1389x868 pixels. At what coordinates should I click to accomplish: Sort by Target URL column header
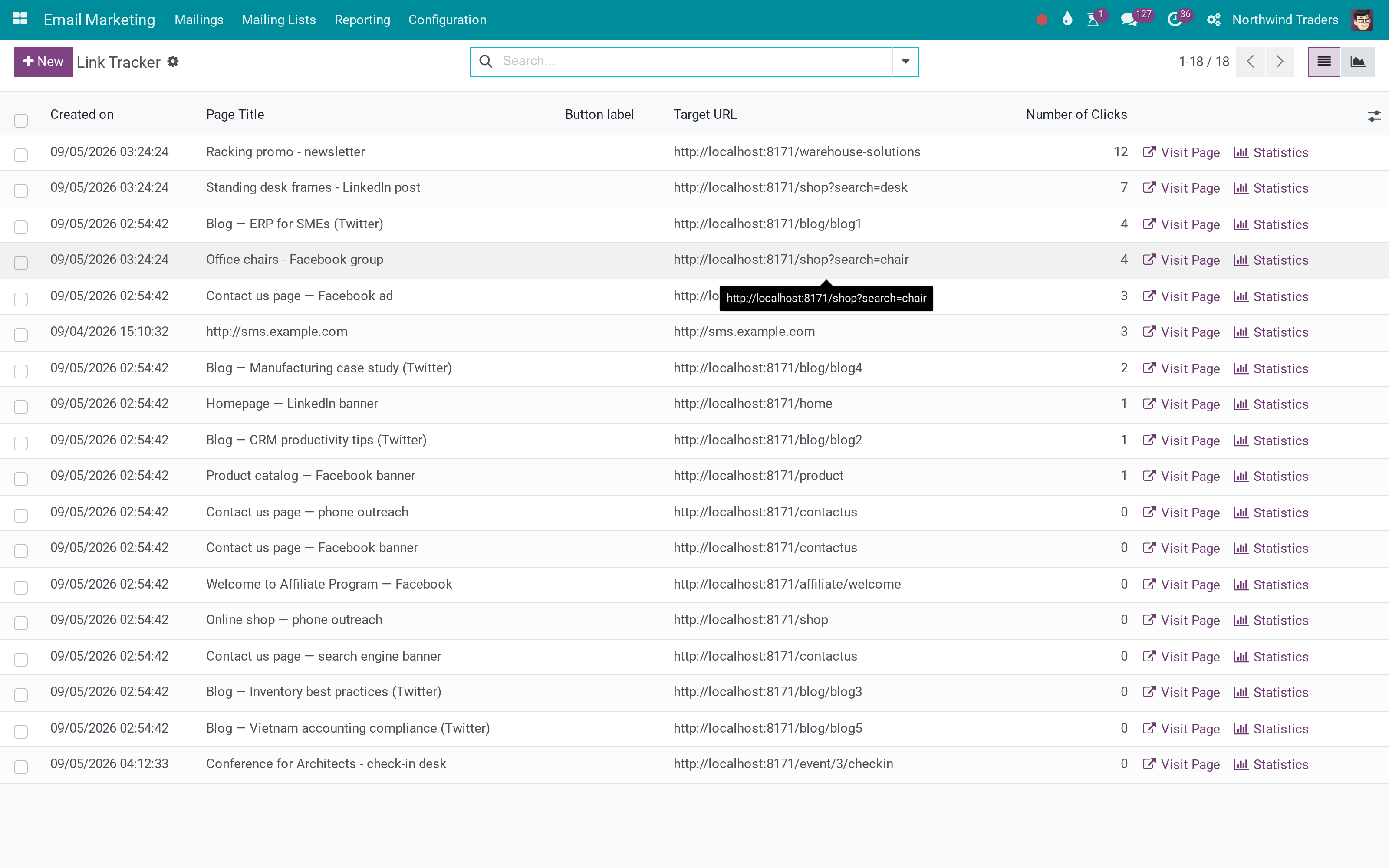click(x=705, y=114)
